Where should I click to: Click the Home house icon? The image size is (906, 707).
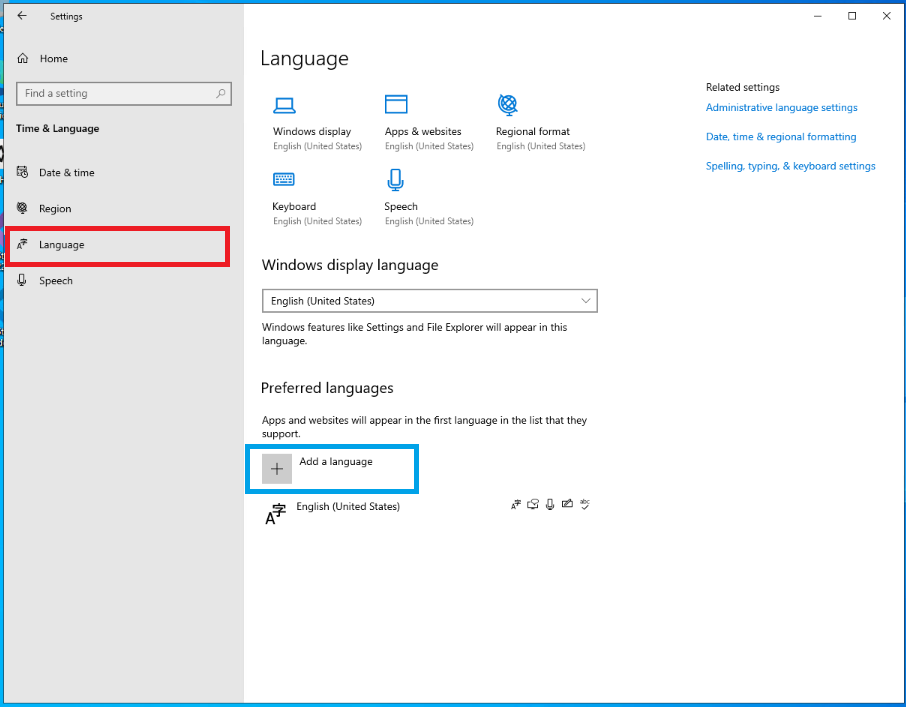click(23, 58)
